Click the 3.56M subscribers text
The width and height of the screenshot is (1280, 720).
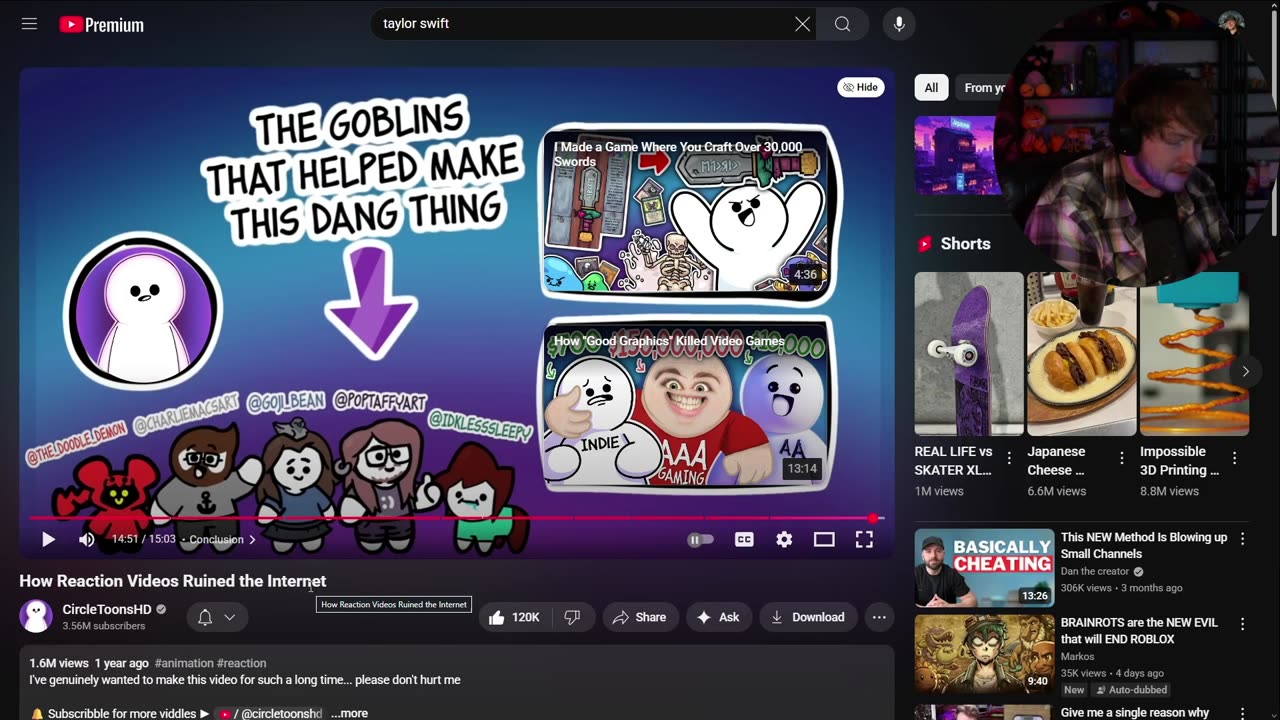pos(104,626)
